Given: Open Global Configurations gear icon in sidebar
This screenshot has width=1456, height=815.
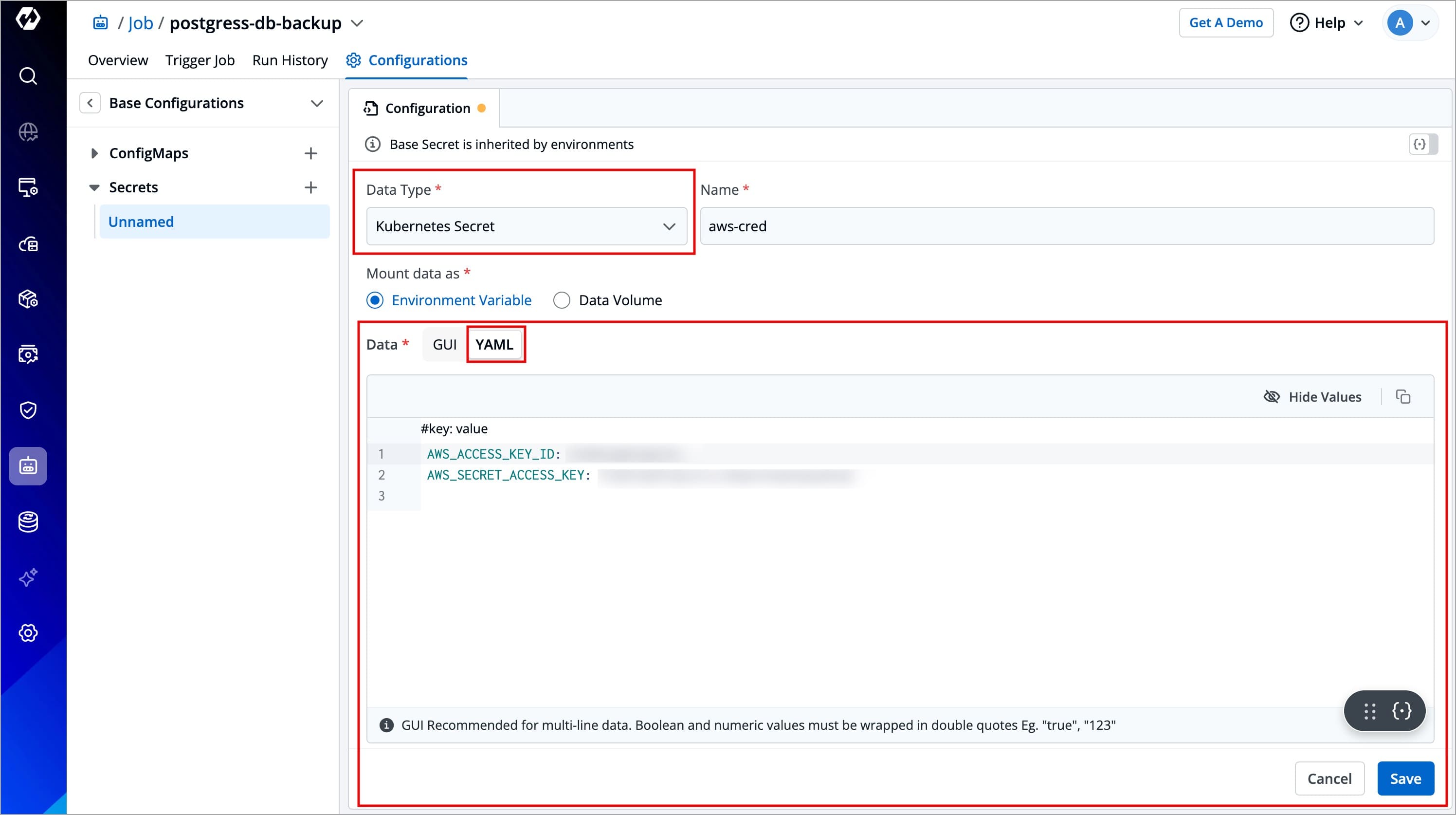Looking at the screenshot, I should tap(28, 633).
